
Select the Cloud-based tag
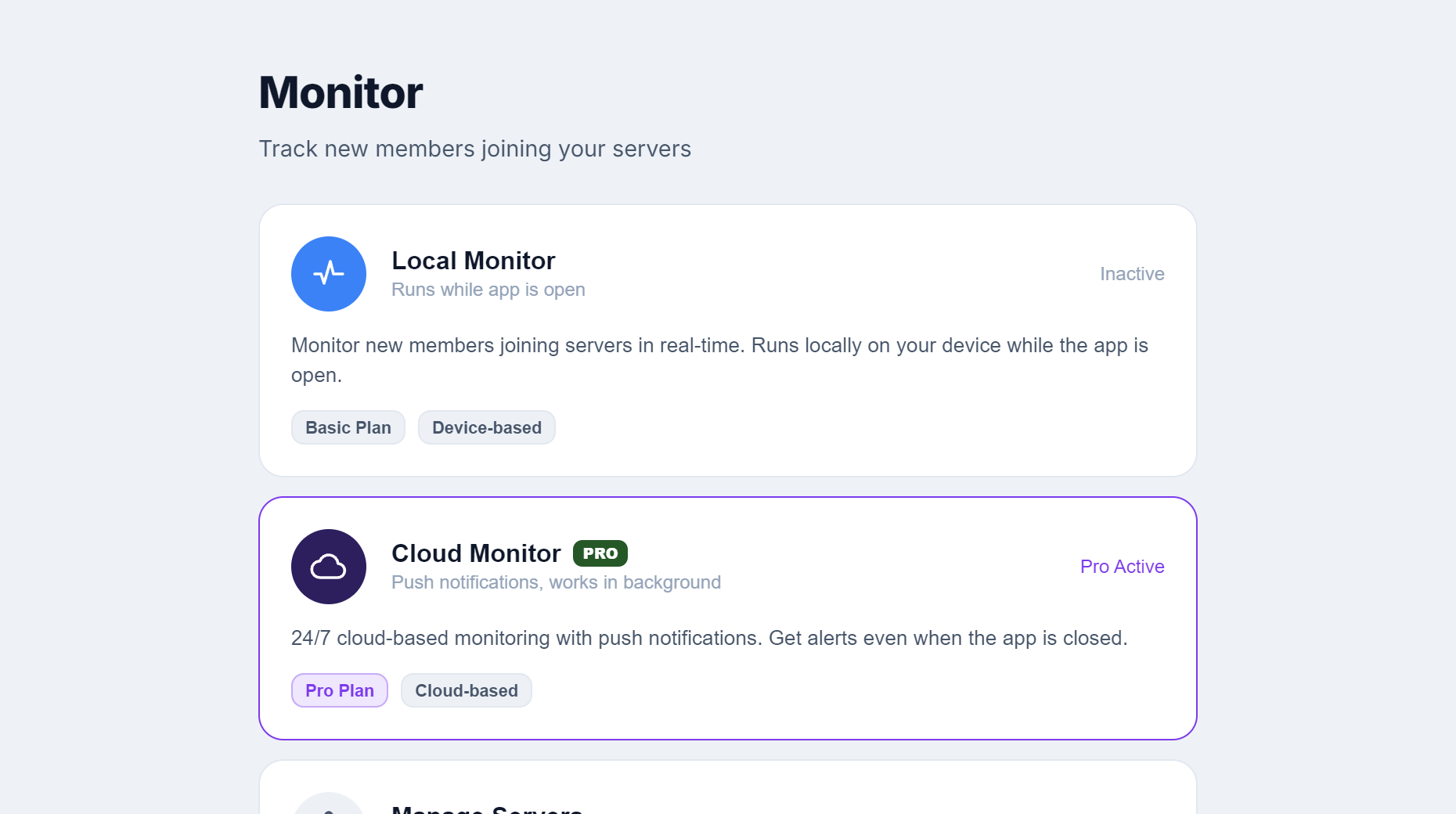[467, 690]
